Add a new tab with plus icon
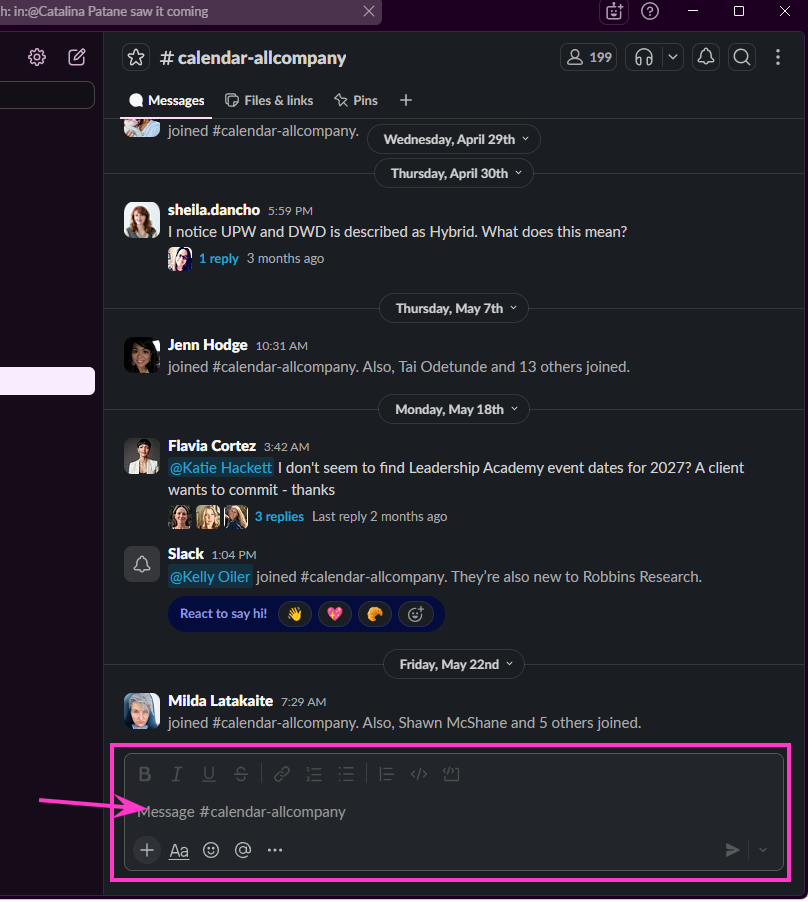The width and height of the screenshot is (808, 902). coord(405,101)
